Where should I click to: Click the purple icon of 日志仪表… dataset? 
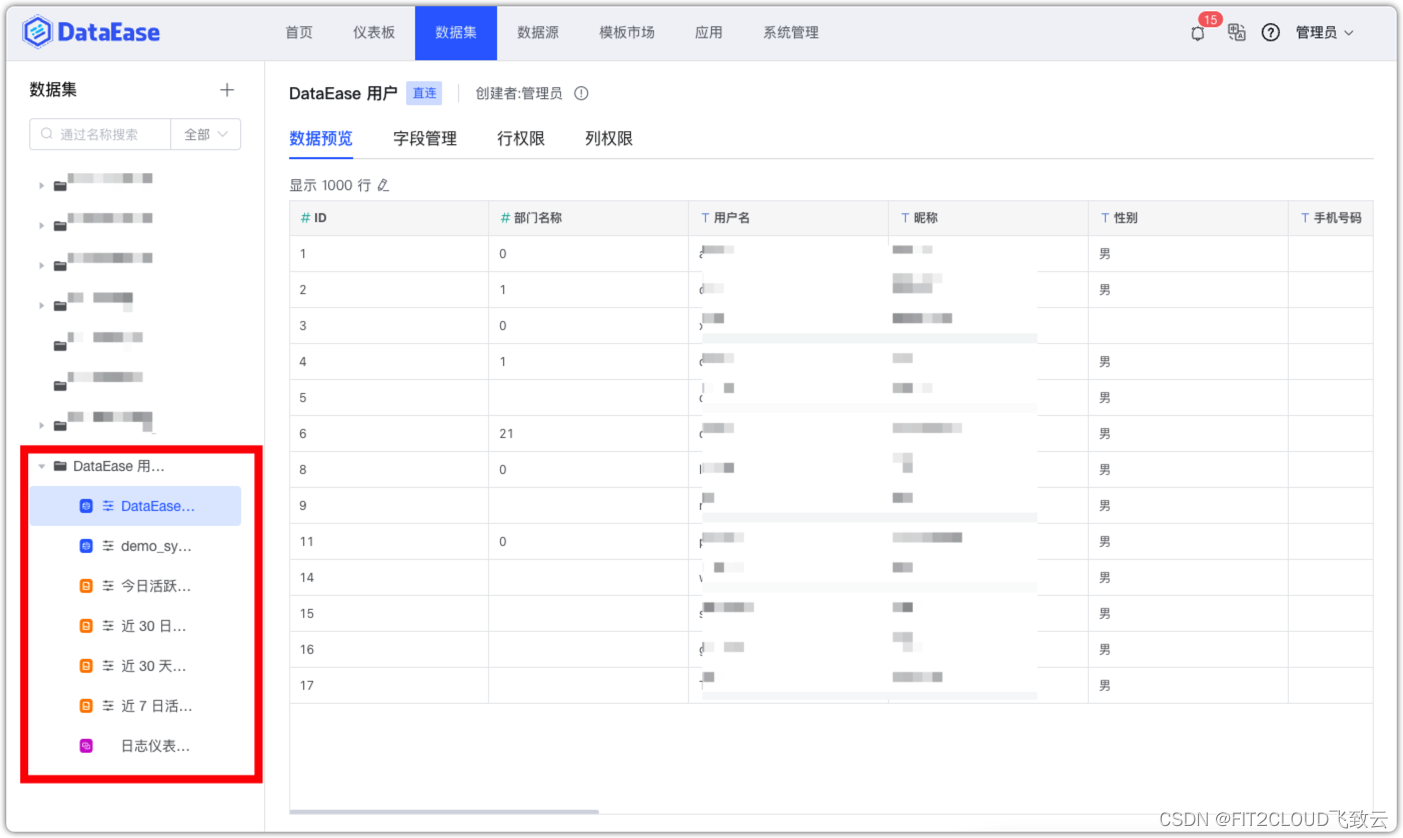[86, 746]
